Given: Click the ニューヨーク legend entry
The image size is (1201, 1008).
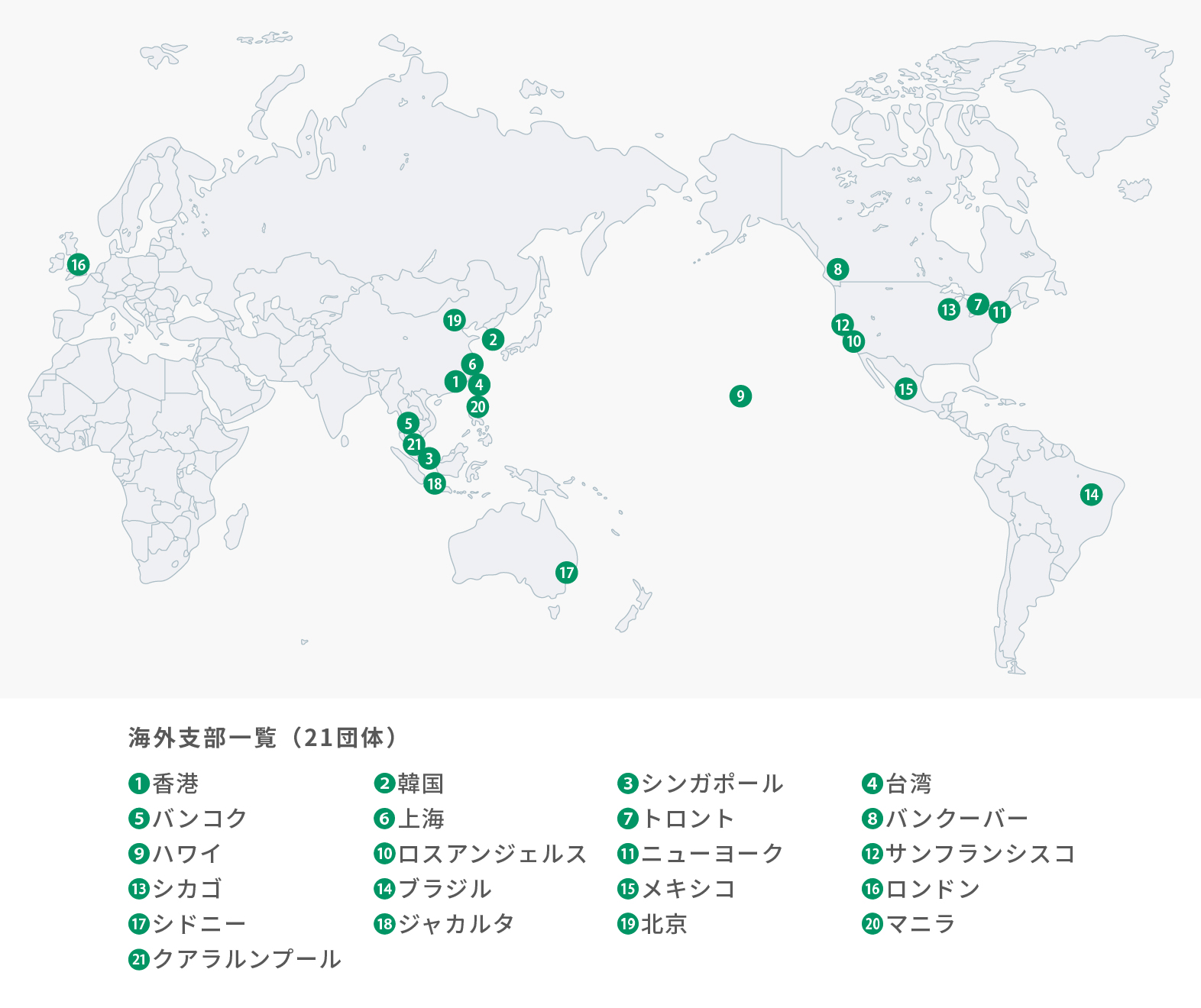Looking at the screenshot, I should tap(711, 854).
